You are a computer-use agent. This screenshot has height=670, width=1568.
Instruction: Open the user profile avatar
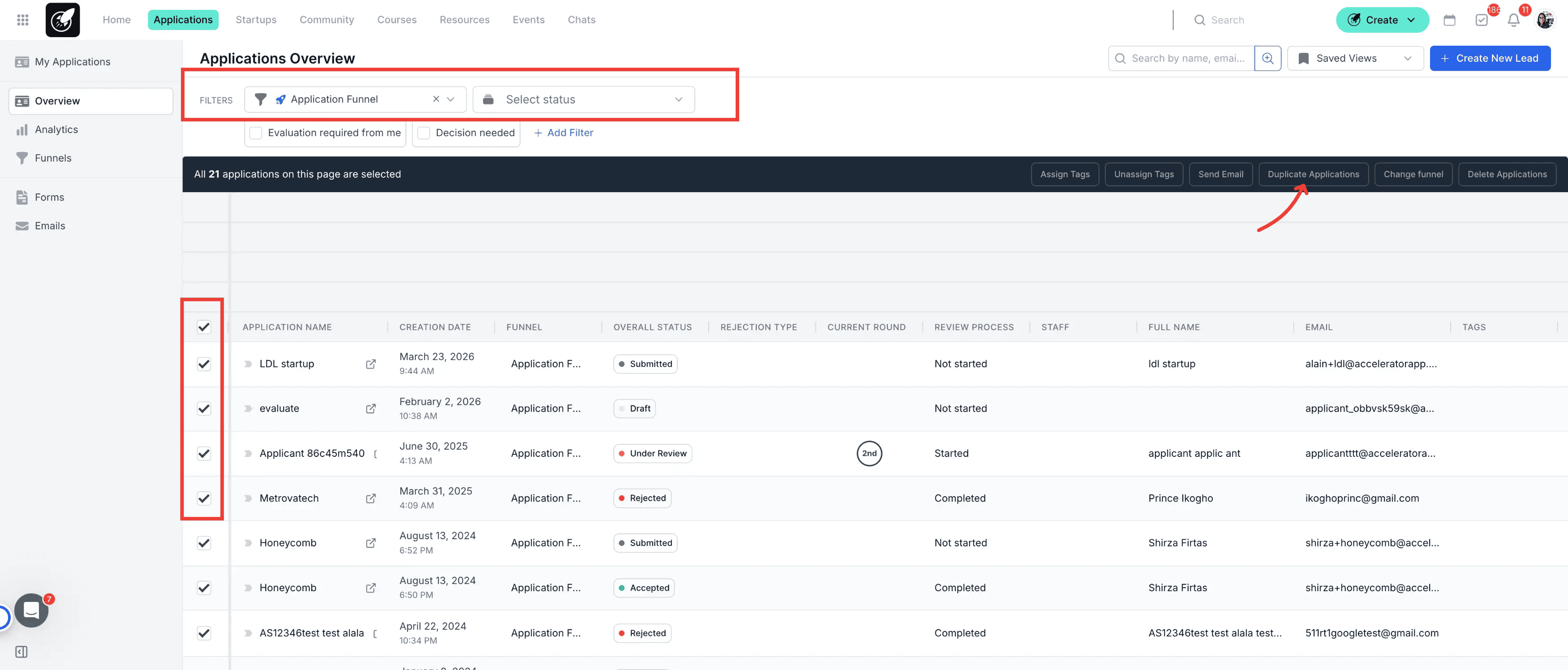(x=1545, y=20)
